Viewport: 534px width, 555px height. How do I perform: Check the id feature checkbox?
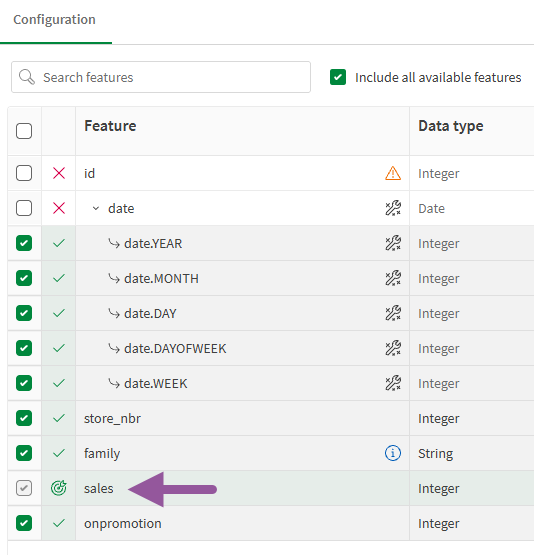[x=24, y=173]
